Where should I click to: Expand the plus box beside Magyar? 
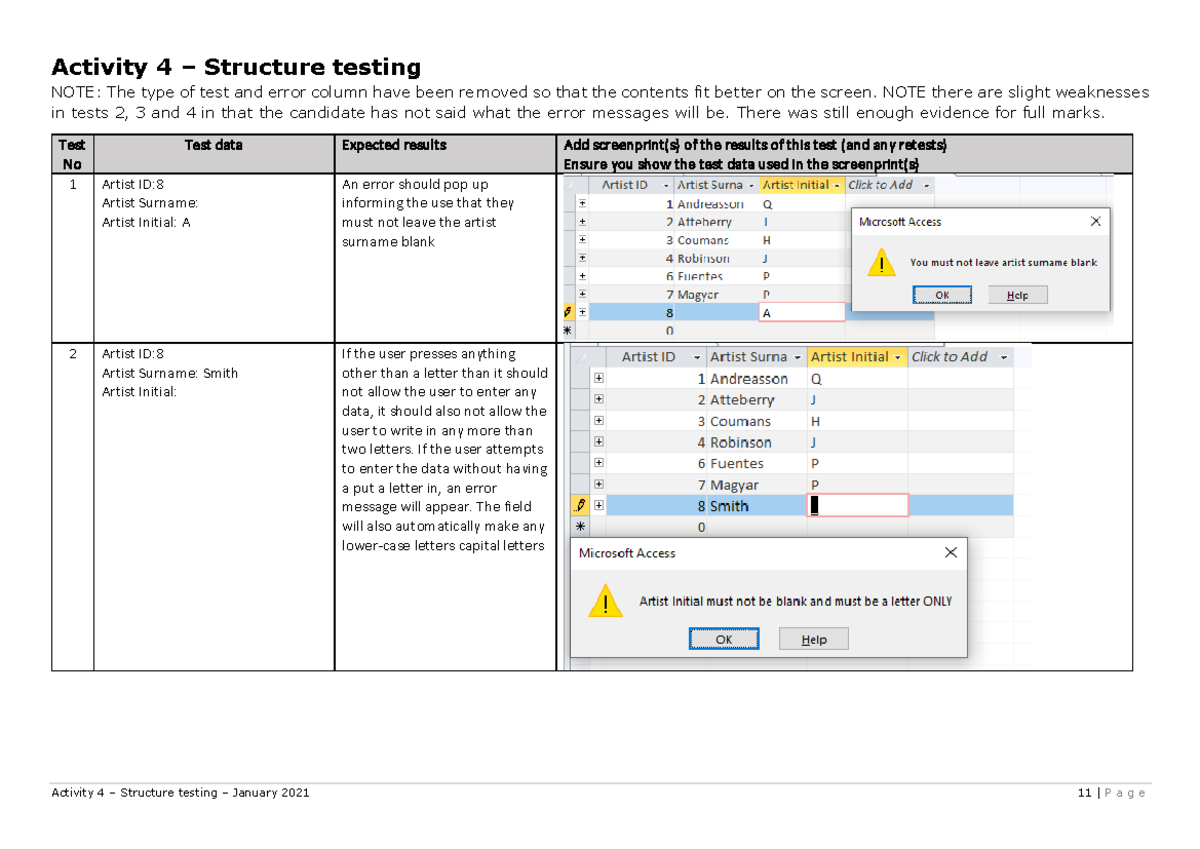pos(598,484)
